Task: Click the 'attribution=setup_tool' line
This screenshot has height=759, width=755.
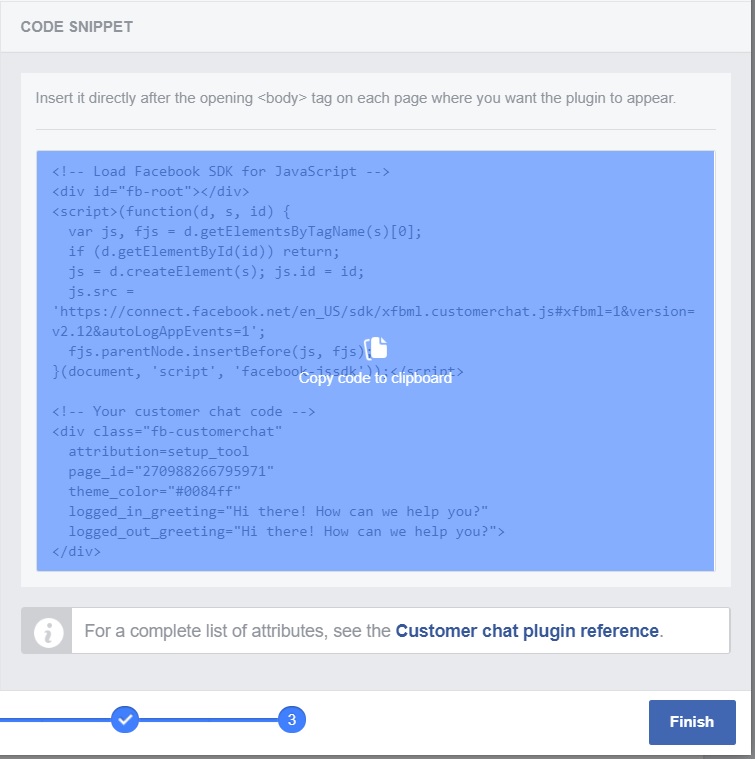Action: [x=159, y=452]
